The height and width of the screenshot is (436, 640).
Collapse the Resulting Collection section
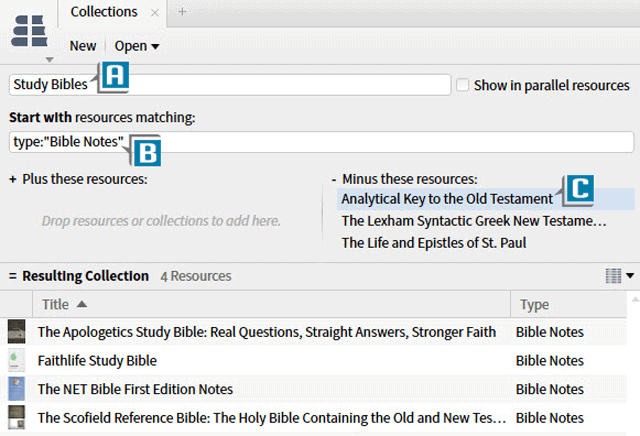coord(13,276)
